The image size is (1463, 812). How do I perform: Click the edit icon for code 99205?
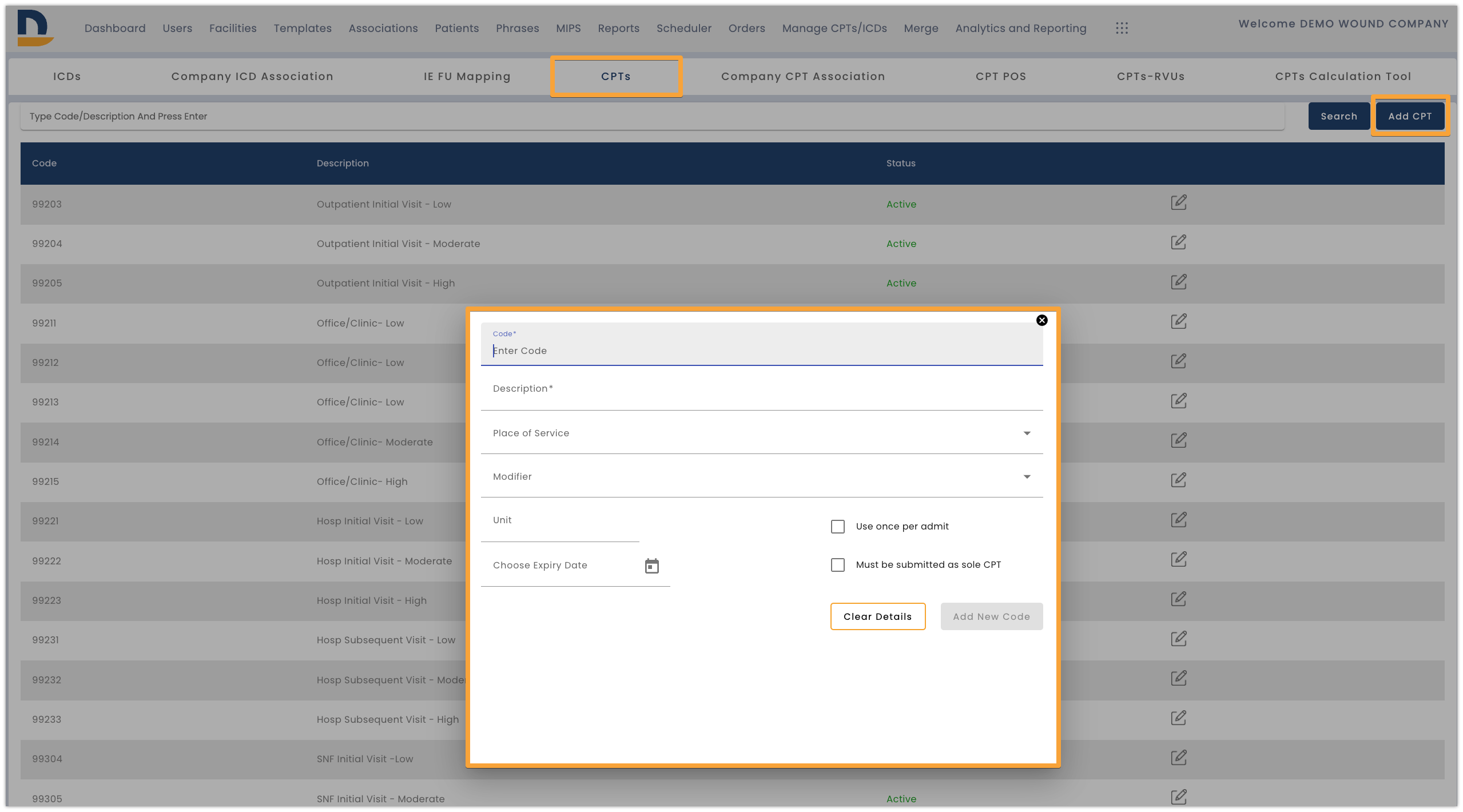(x=1178, y=281)
